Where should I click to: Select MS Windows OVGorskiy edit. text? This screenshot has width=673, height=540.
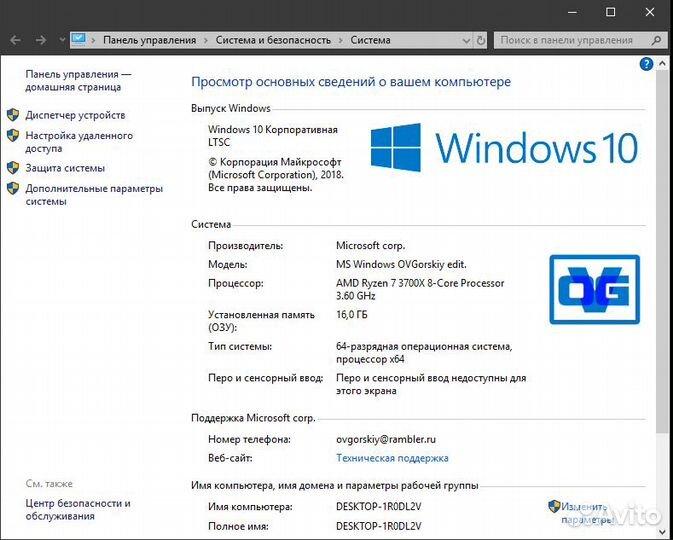click(401, 264)
